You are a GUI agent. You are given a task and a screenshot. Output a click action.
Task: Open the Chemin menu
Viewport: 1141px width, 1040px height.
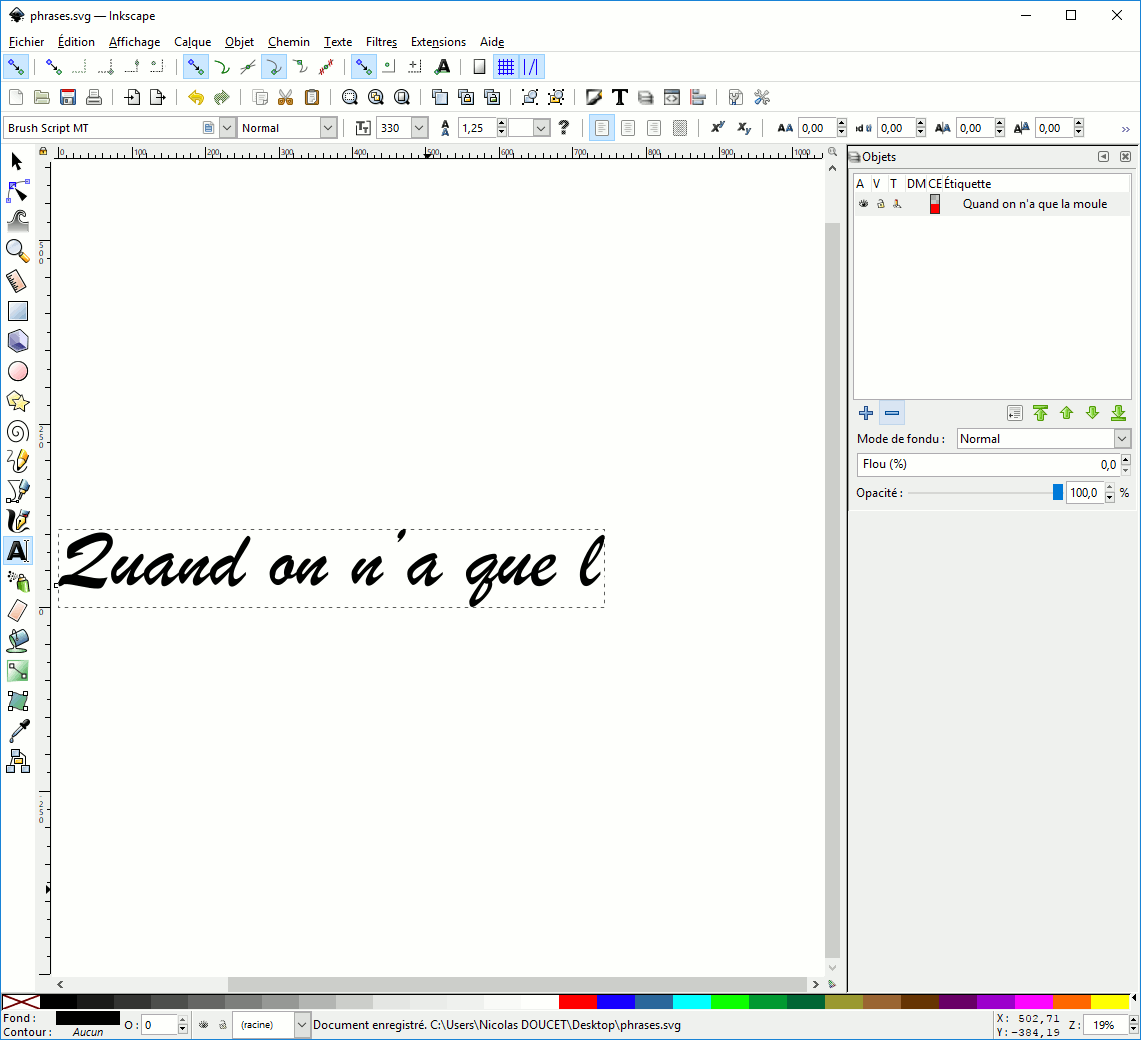(x=289, y=42)
